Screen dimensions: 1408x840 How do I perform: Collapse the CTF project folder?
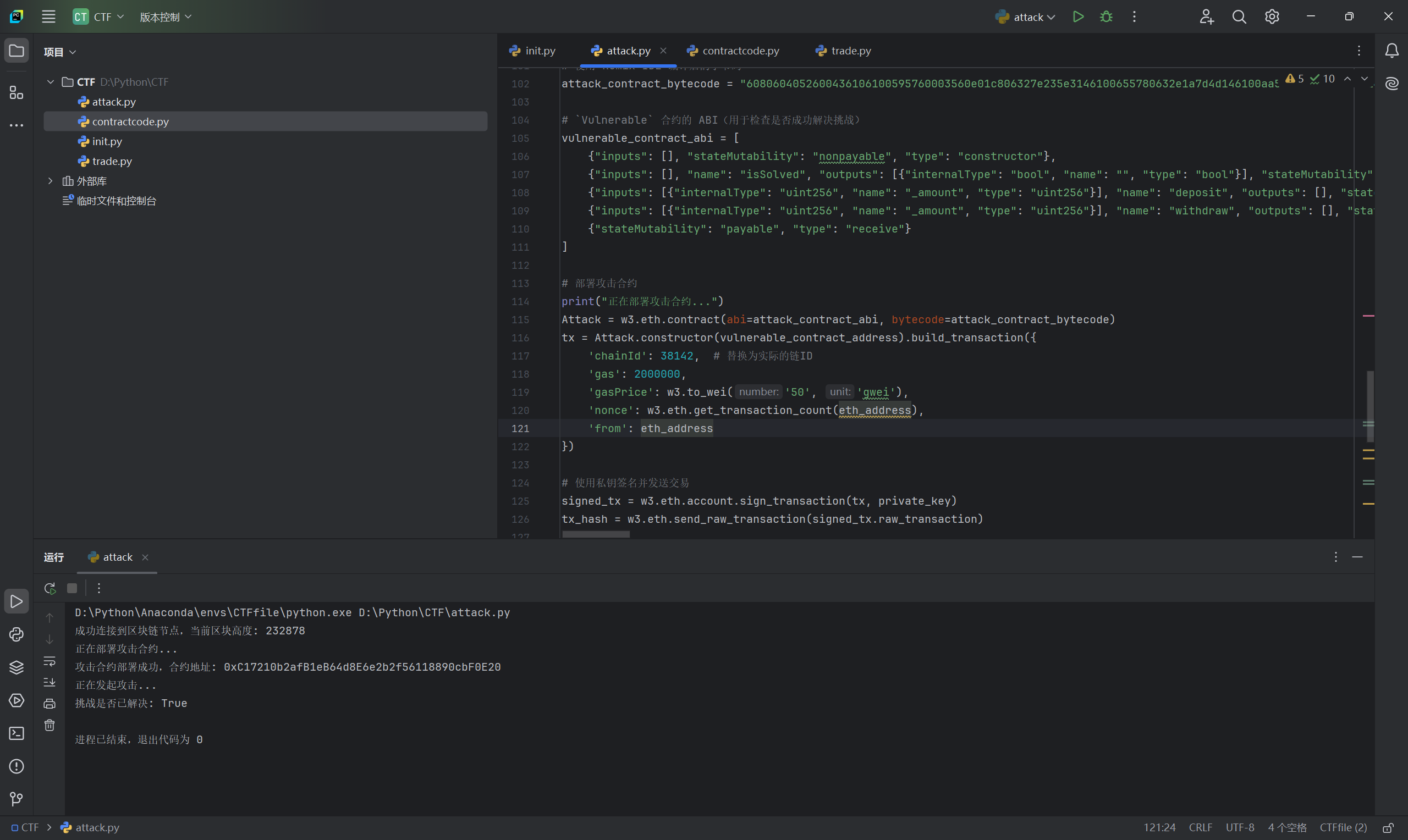[51, 82]
